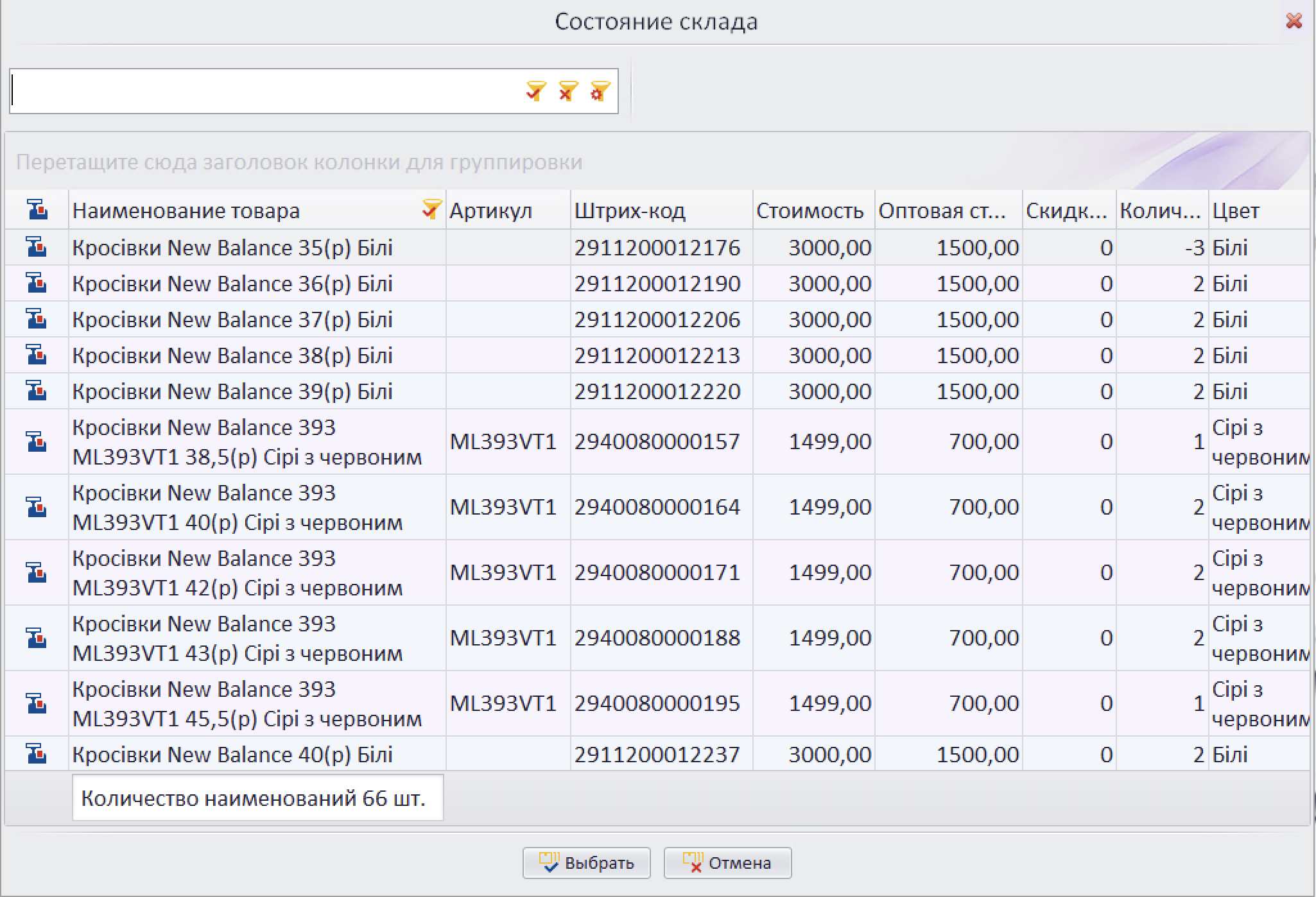Click the row icon for New Balance 40(р) Білі
The image size is (1316, 897).
tap(37, 753)
